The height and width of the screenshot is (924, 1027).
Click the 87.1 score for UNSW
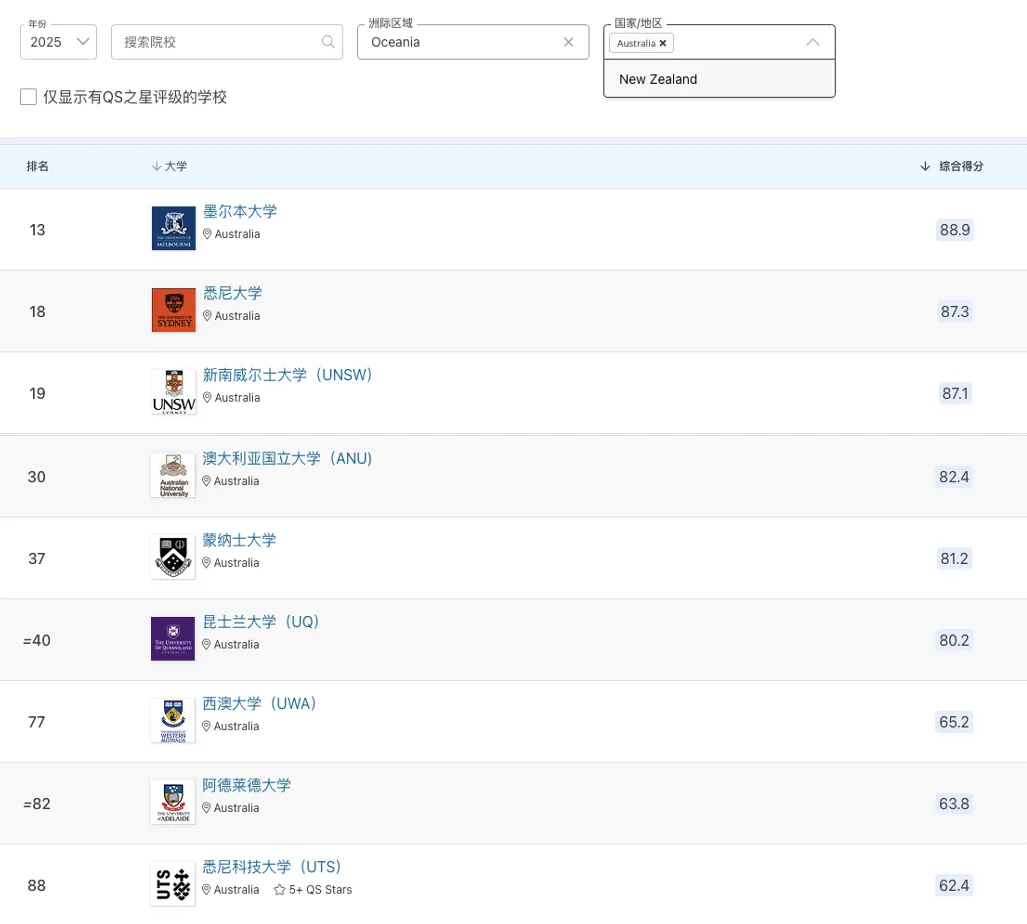point(955,394)
